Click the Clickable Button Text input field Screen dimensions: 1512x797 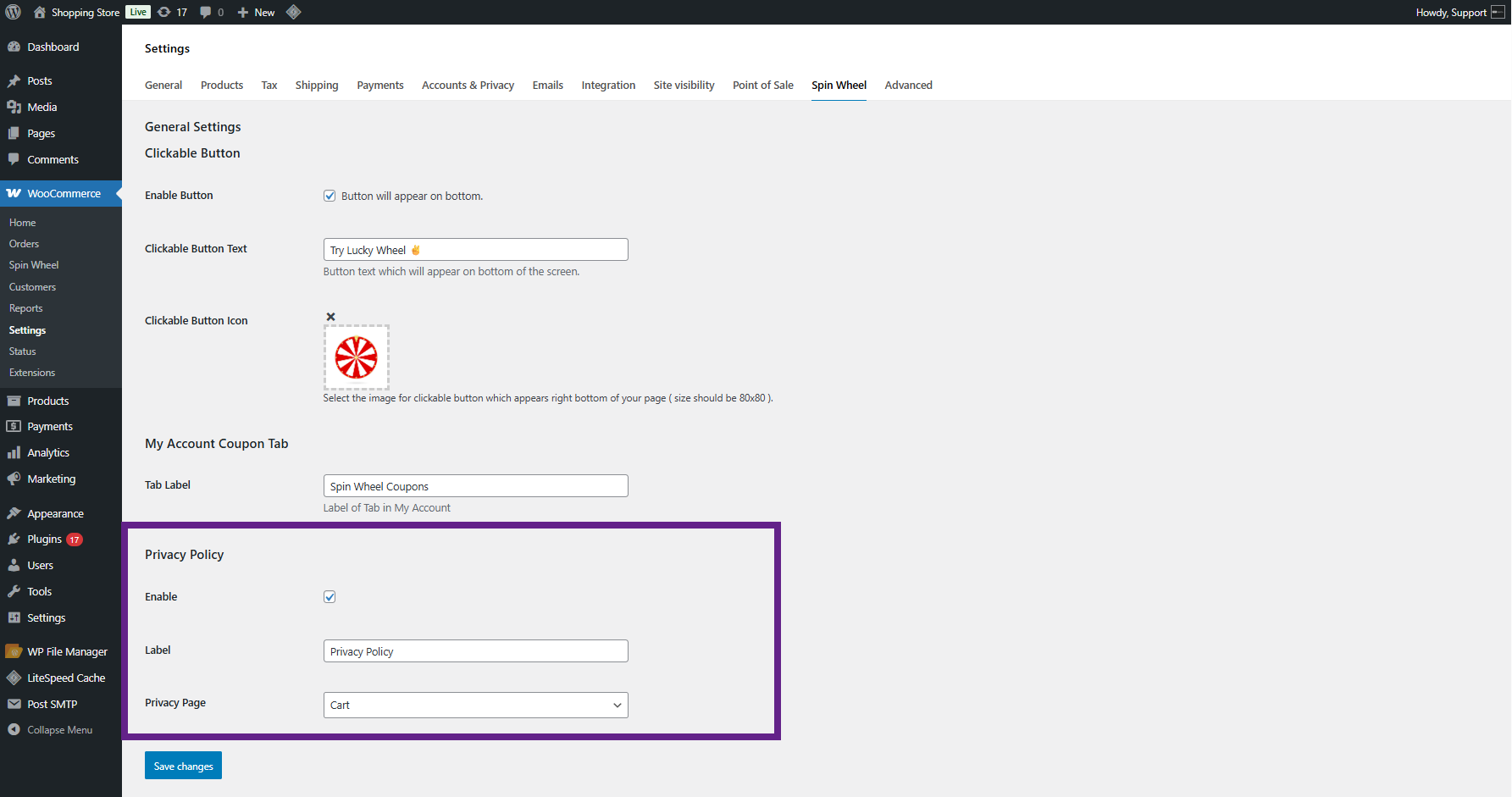(x=475, y=250)
